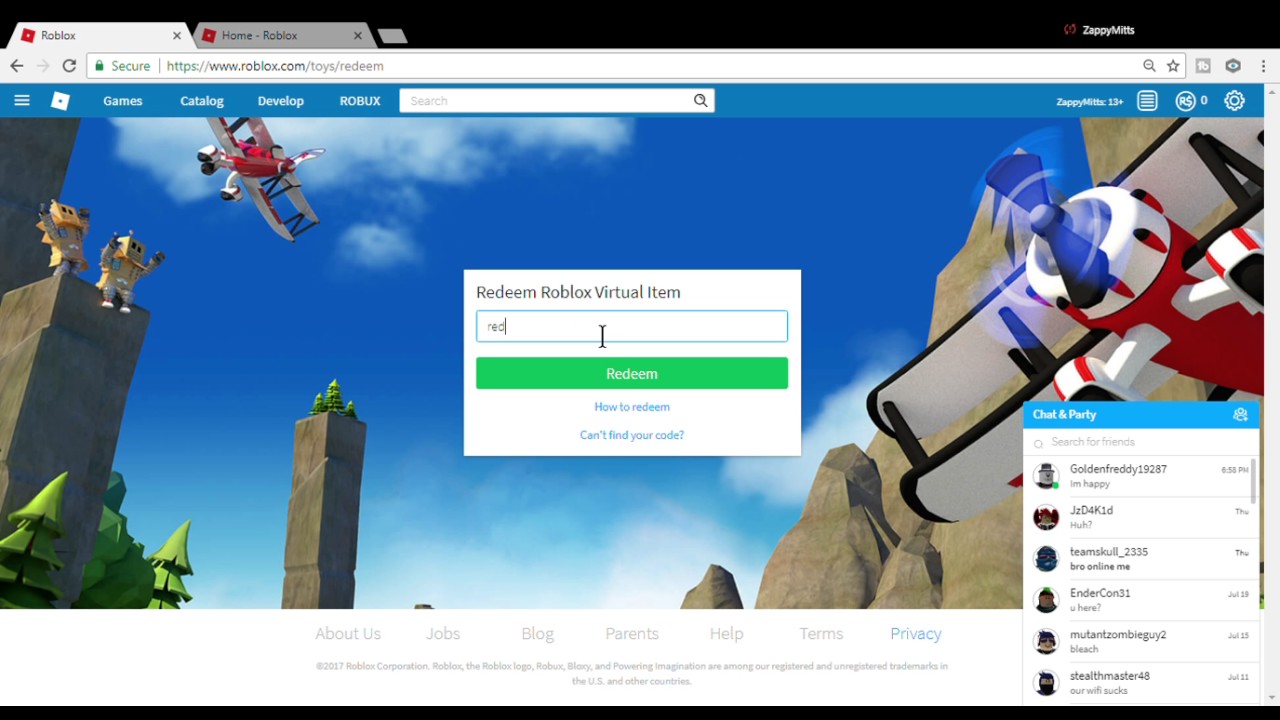Click the green Redeem button
Image resolution: width=1280 pixels, height=720 pixels.
(x=632, y=373)
